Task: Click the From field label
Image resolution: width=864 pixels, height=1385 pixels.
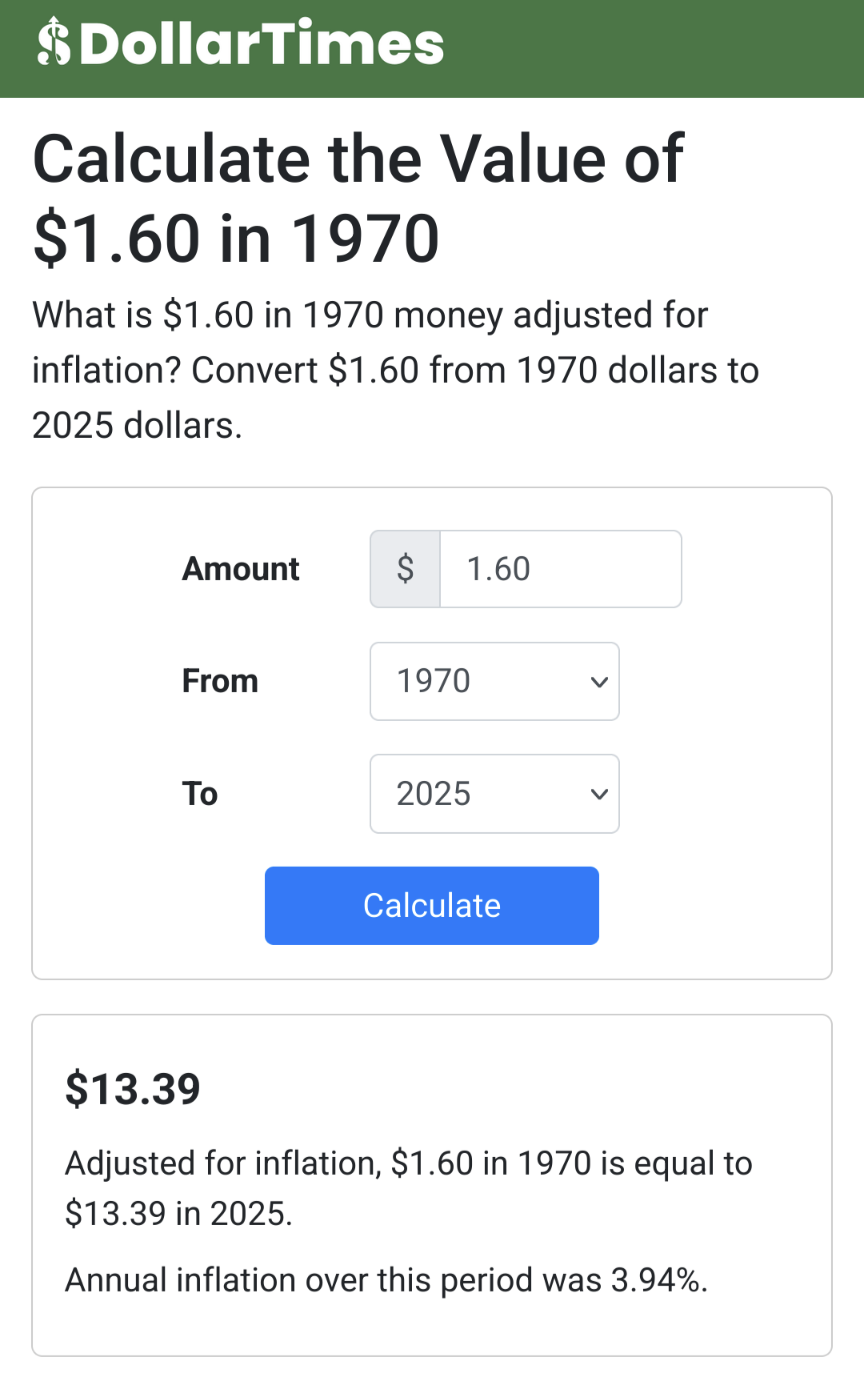Action: (x=220, y=681)
